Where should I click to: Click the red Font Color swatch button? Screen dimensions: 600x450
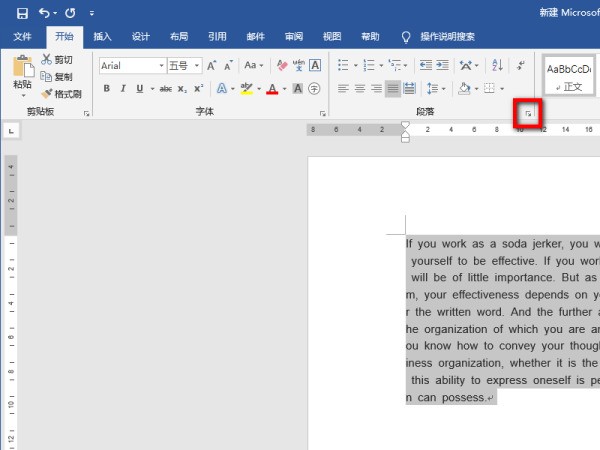pyautogui.click(x=272, y=89)
